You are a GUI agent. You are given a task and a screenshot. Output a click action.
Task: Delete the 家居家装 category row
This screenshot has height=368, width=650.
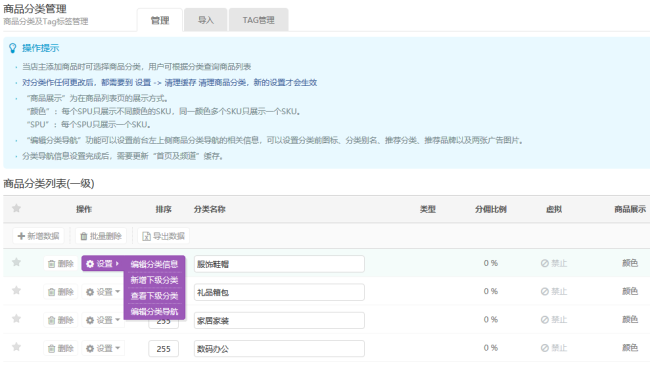(61, 320)
